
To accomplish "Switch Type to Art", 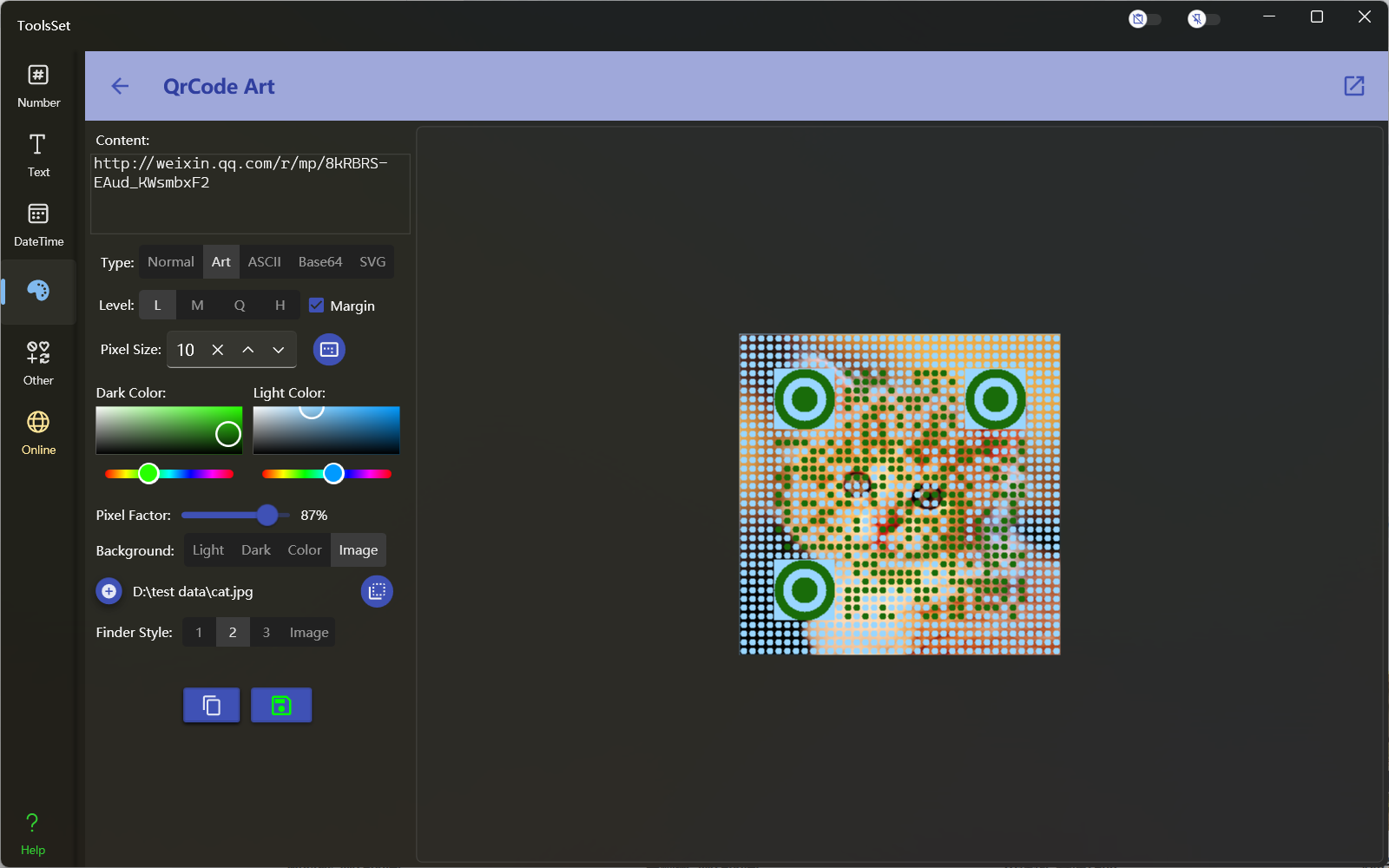I will click(221, 262).
